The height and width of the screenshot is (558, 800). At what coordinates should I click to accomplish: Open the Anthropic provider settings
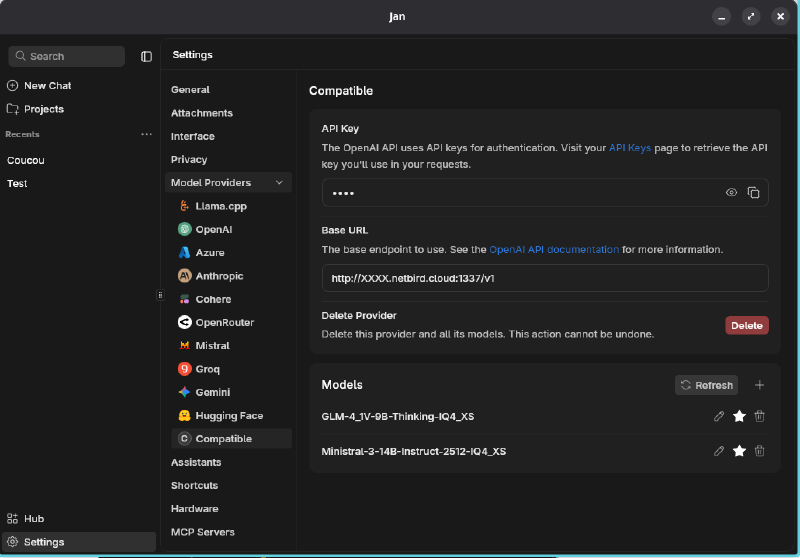click(219, 276)
